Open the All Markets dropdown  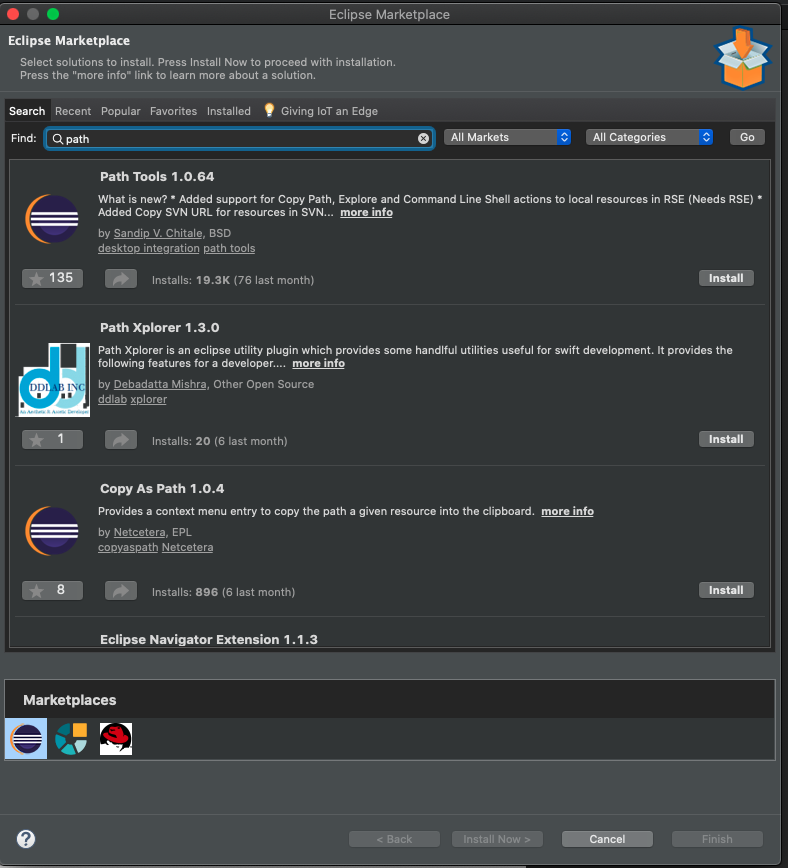coord(507,137)
